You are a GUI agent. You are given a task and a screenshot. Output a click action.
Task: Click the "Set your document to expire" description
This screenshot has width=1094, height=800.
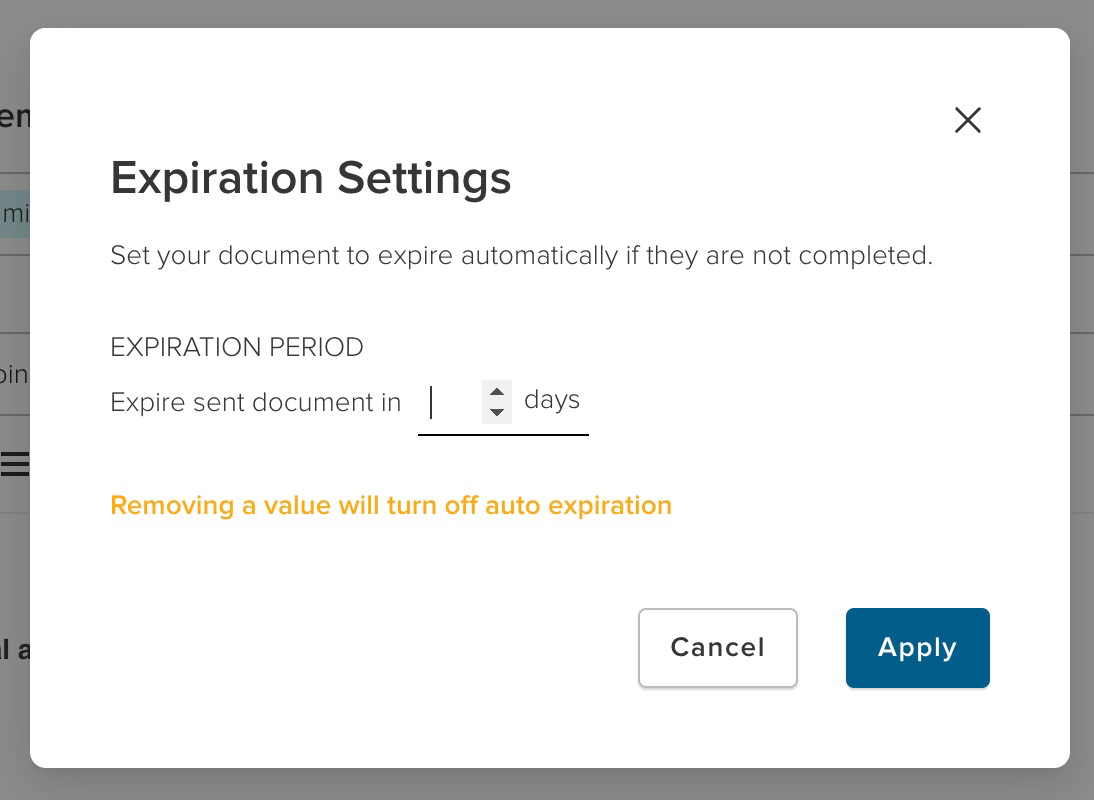tap(520, 255)
